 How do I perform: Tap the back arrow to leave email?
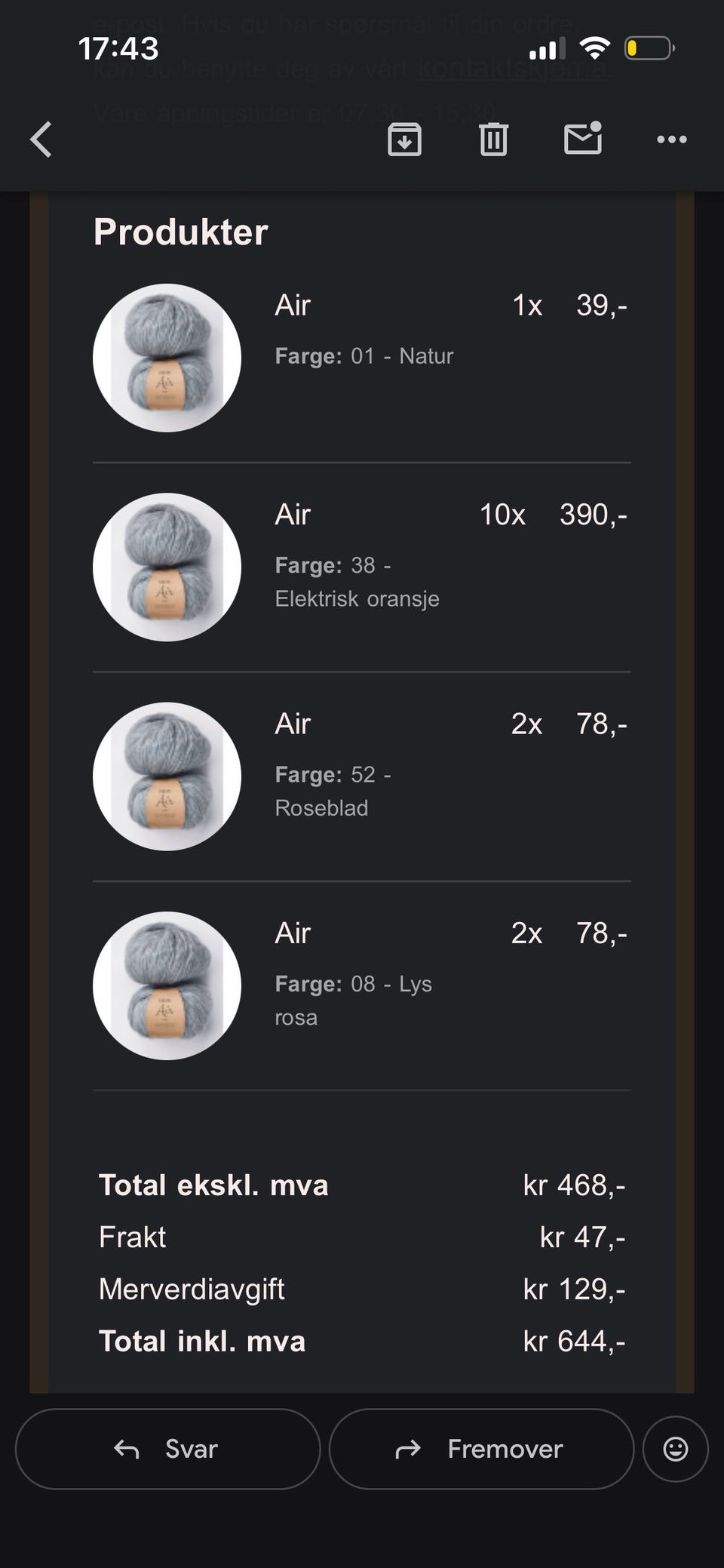tap(41, 140)
